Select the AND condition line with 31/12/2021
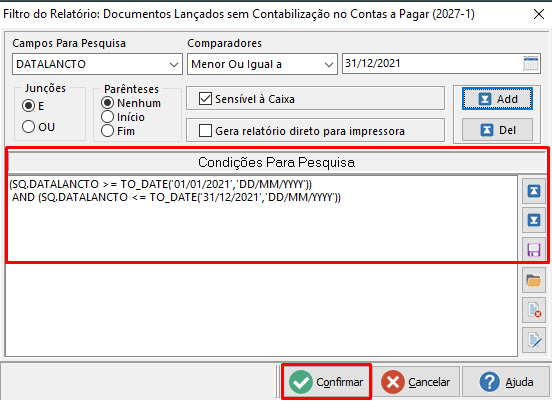The height and width of the screenshot is (401, 552). (176, 197)
